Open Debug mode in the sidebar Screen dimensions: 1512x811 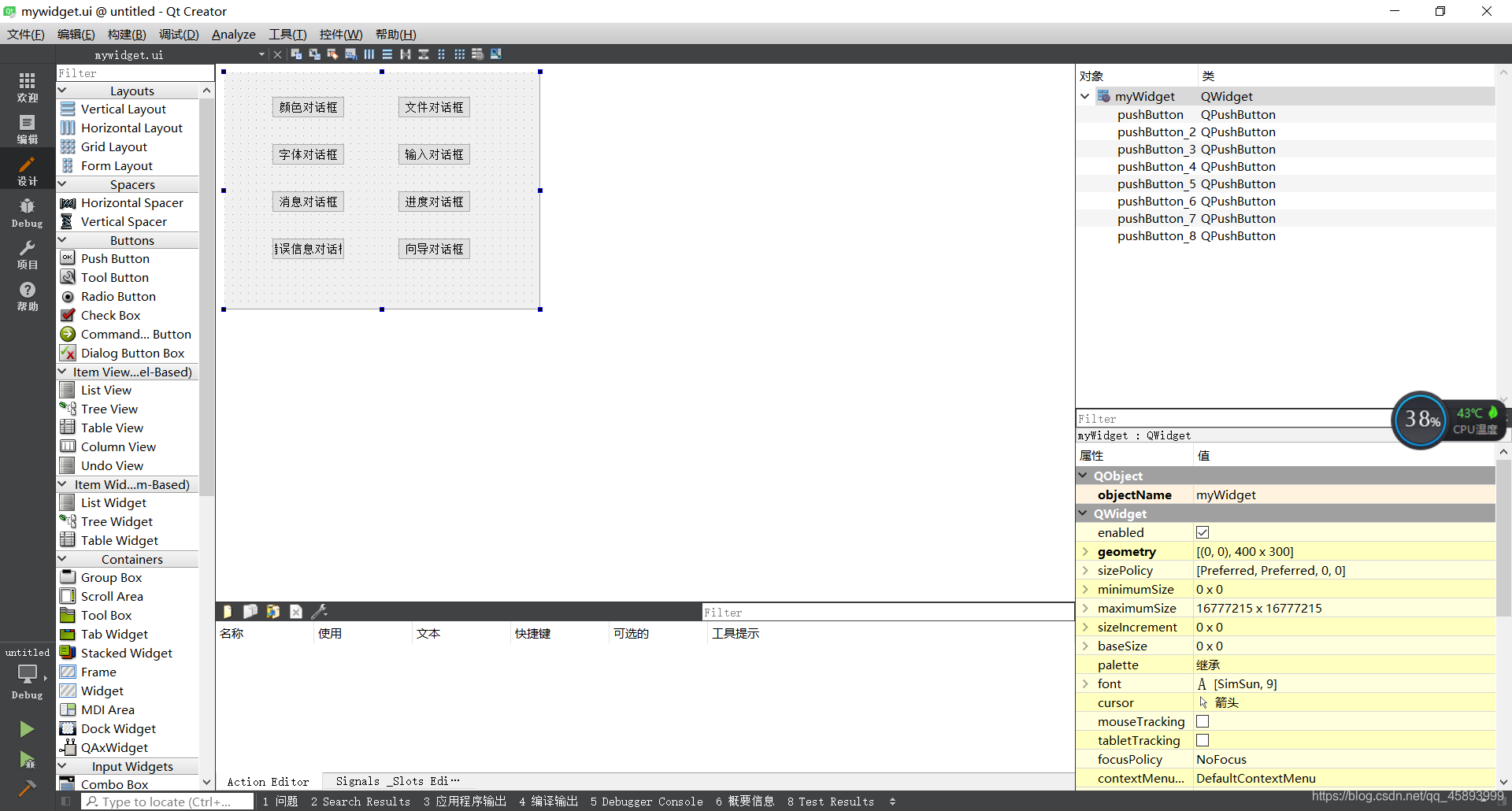(x=27, y=213)
